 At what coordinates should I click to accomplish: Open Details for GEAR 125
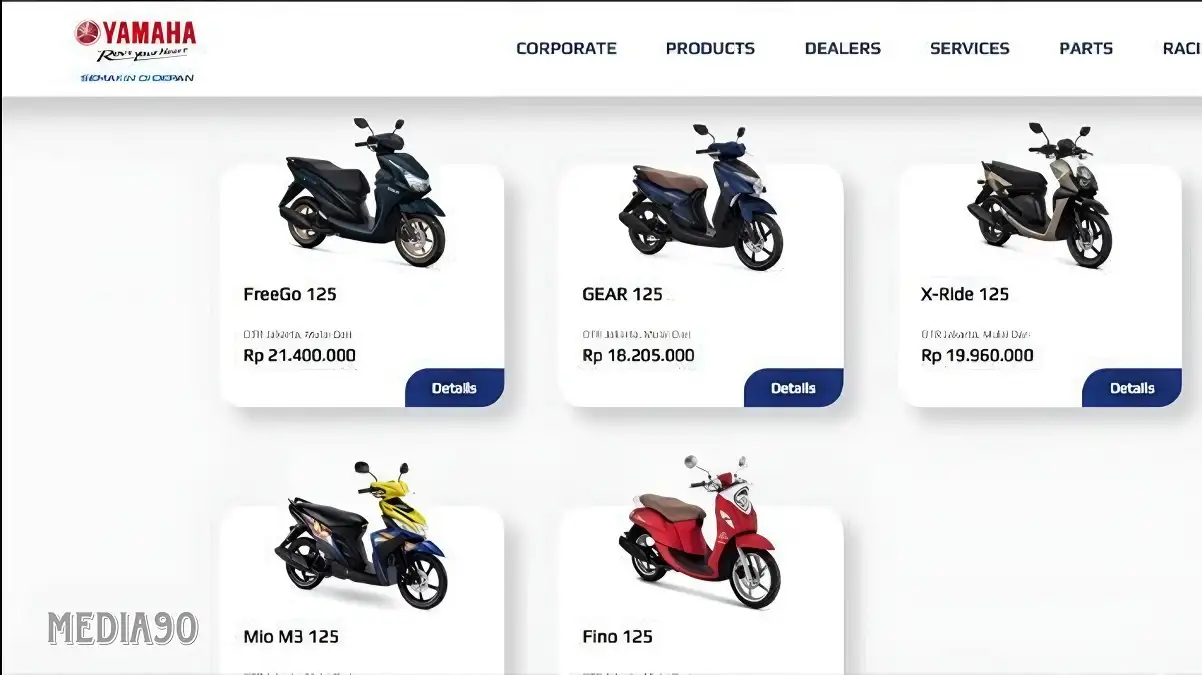pyautogui.click(x=793, y=388)
